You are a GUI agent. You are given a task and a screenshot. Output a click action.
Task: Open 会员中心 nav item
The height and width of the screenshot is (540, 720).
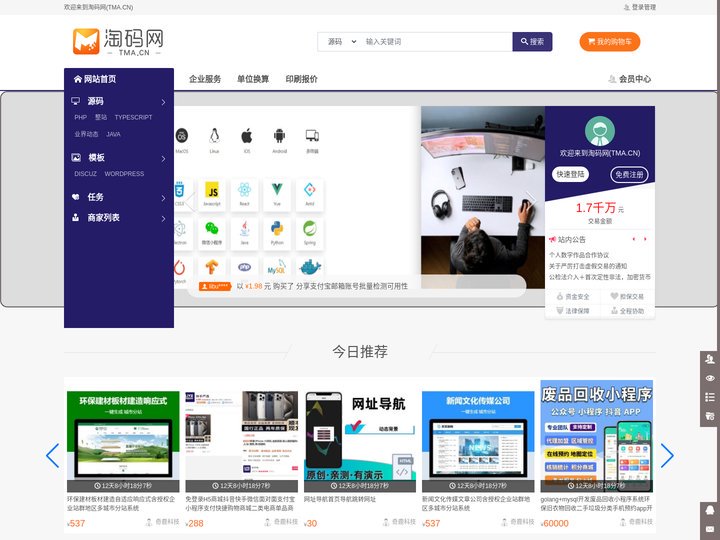(630, 79)
